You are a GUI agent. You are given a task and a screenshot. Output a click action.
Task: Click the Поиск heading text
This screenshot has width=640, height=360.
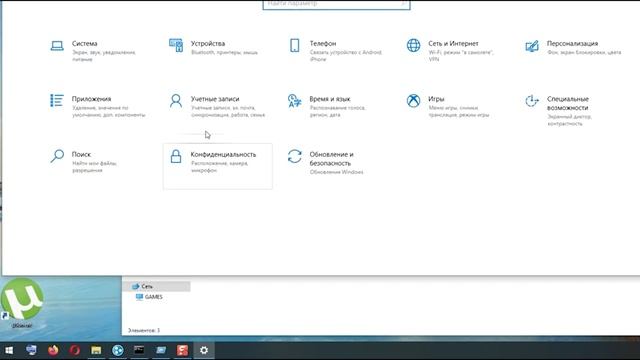coord(81,154)
